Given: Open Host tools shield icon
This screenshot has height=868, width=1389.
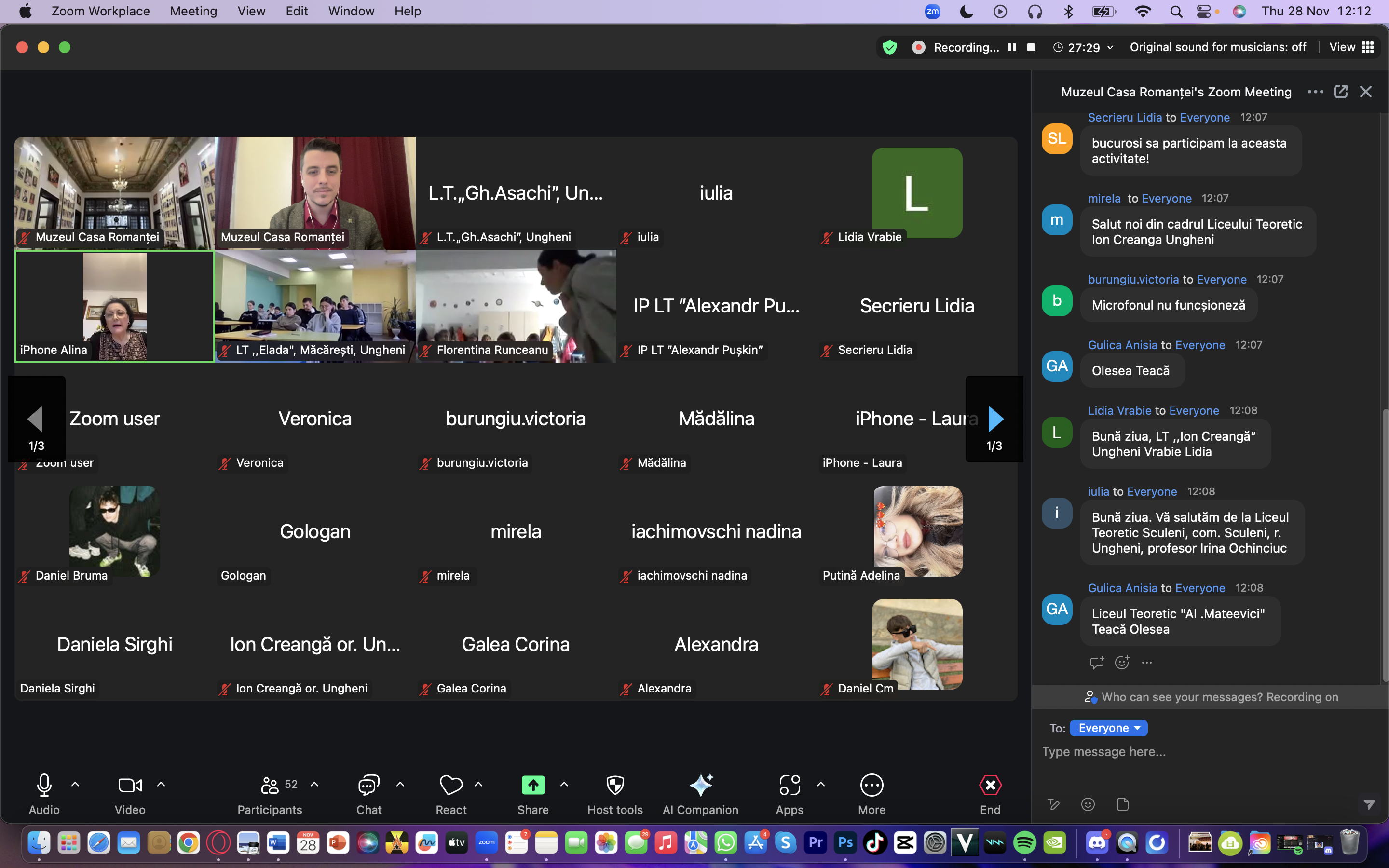Looking at the screenshot, I should [615, 786].
